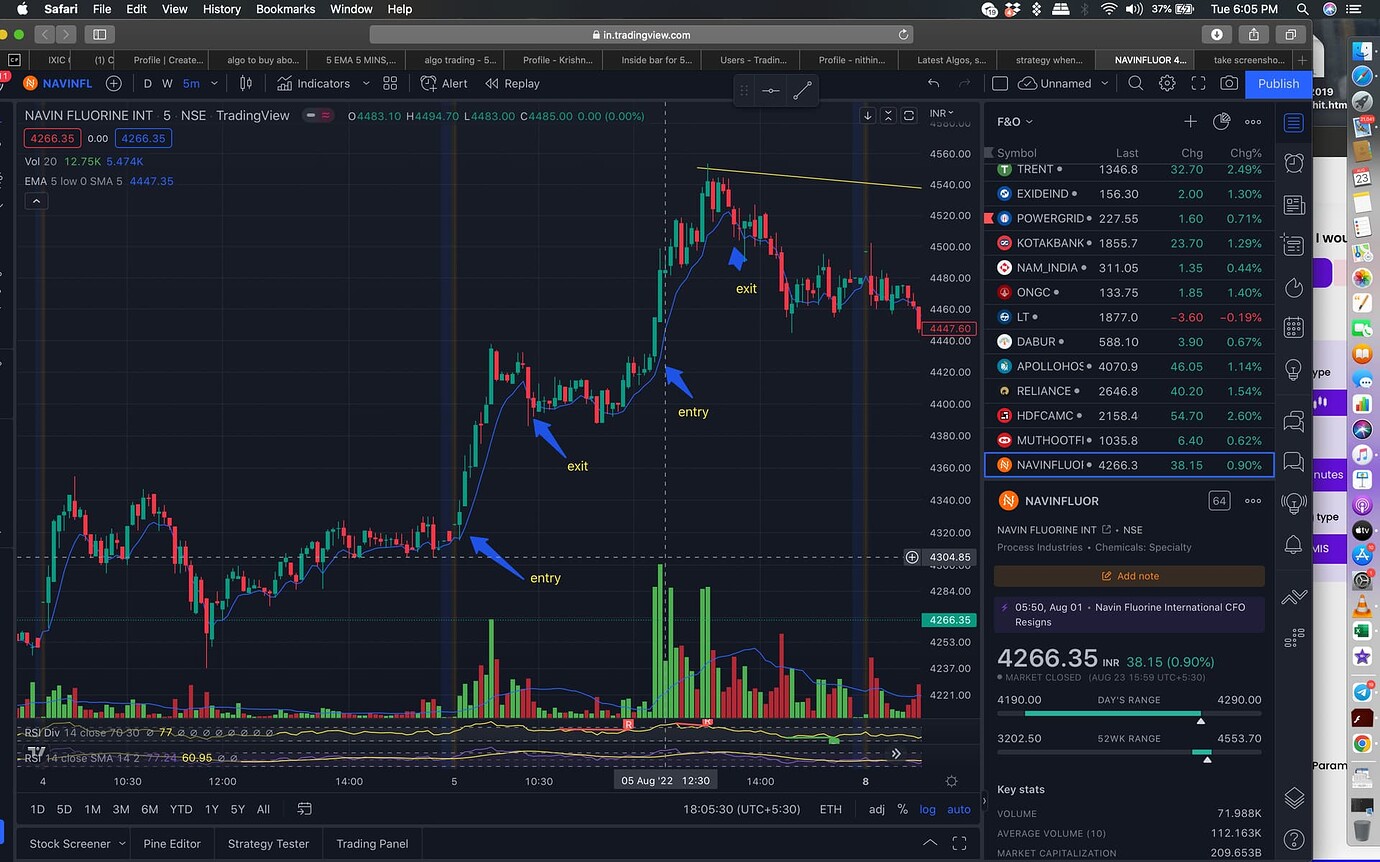Click Add note for NAVINFLUOR
This screenshot has width=1380, height=862.
coord(1129,576)
